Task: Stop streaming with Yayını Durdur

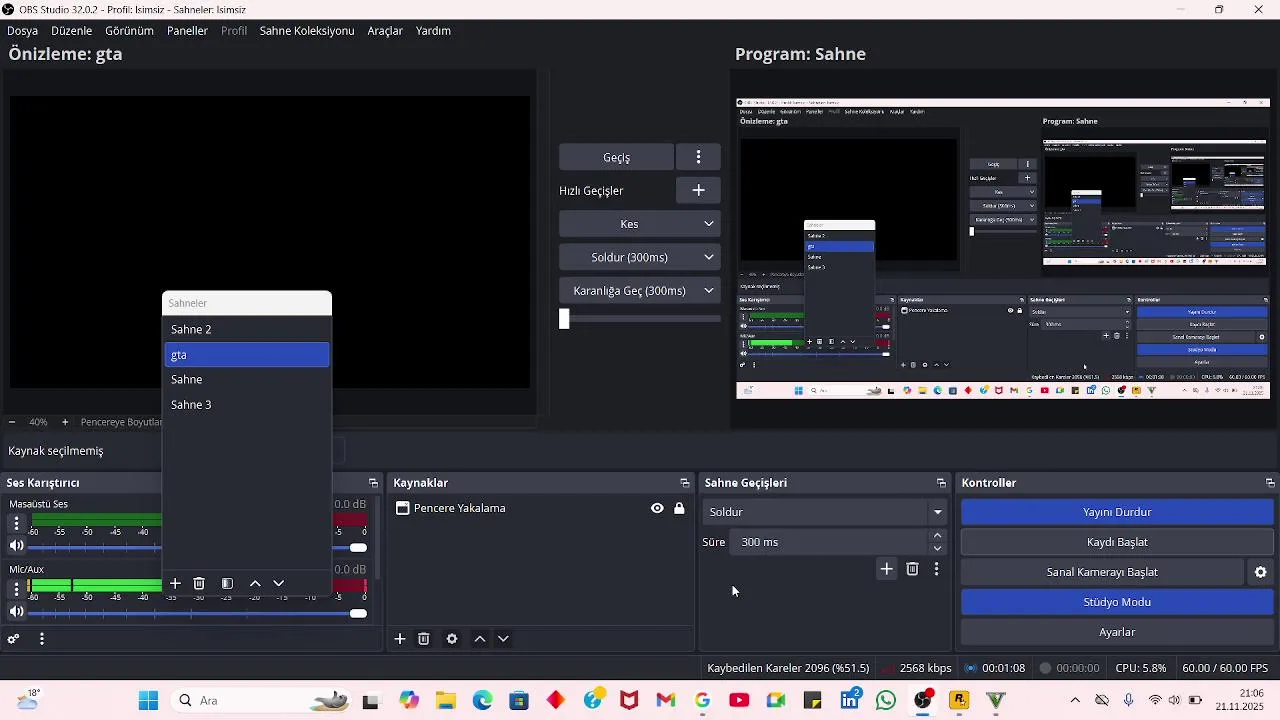Action: [1117, 512]
